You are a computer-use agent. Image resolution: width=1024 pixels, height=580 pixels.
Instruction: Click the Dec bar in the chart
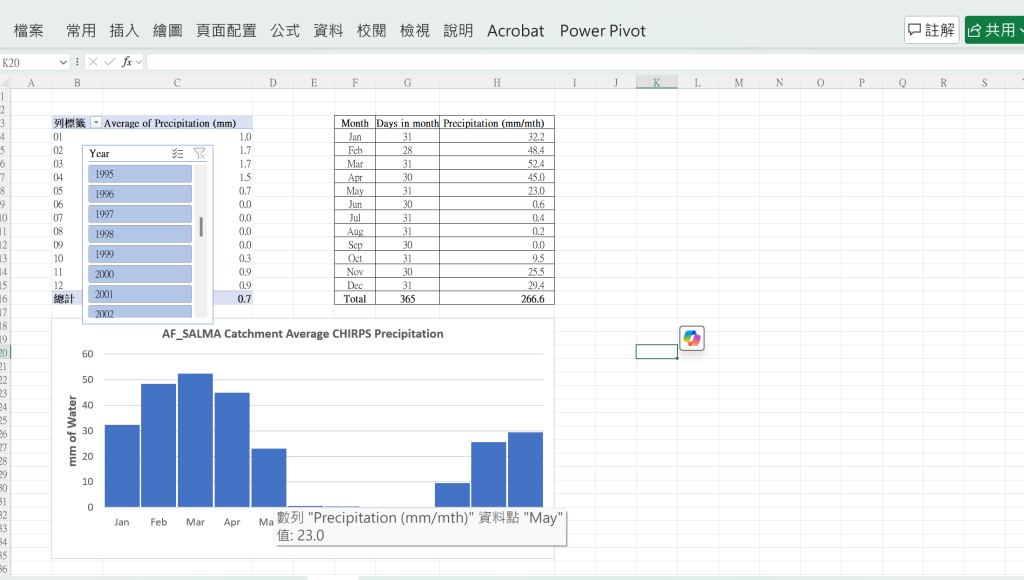[525, 470]
